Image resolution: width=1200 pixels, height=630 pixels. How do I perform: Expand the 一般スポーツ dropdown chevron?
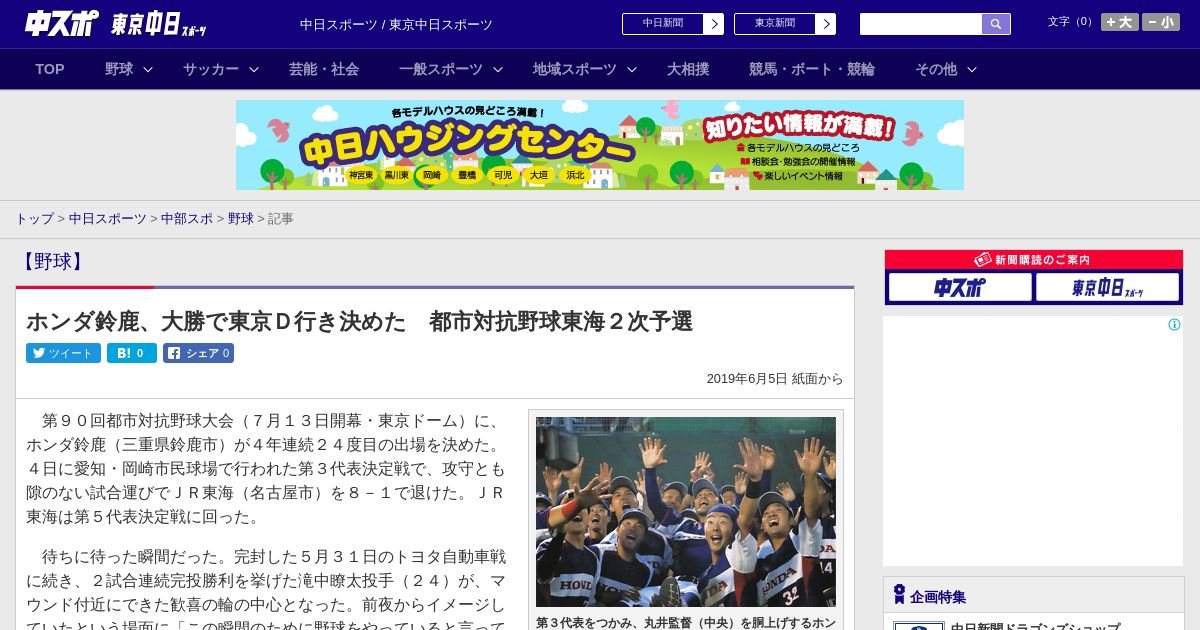pyautogui.click(x=498, y=69)
